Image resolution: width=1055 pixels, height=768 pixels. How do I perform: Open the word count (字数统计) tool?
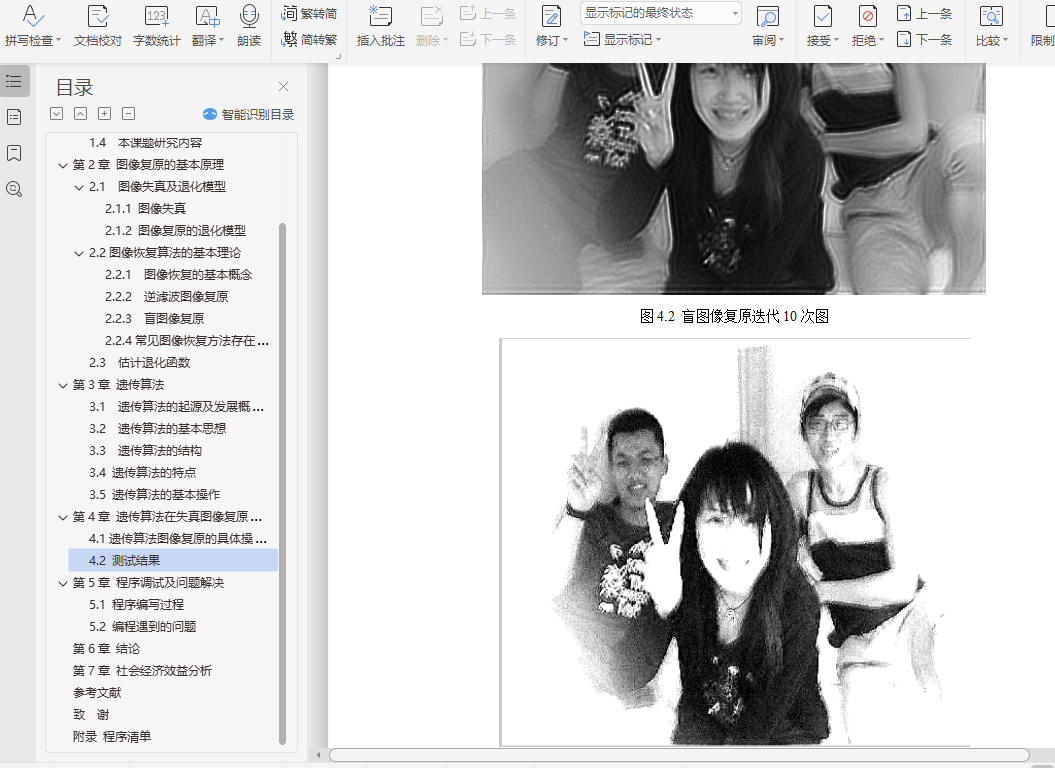156,18
